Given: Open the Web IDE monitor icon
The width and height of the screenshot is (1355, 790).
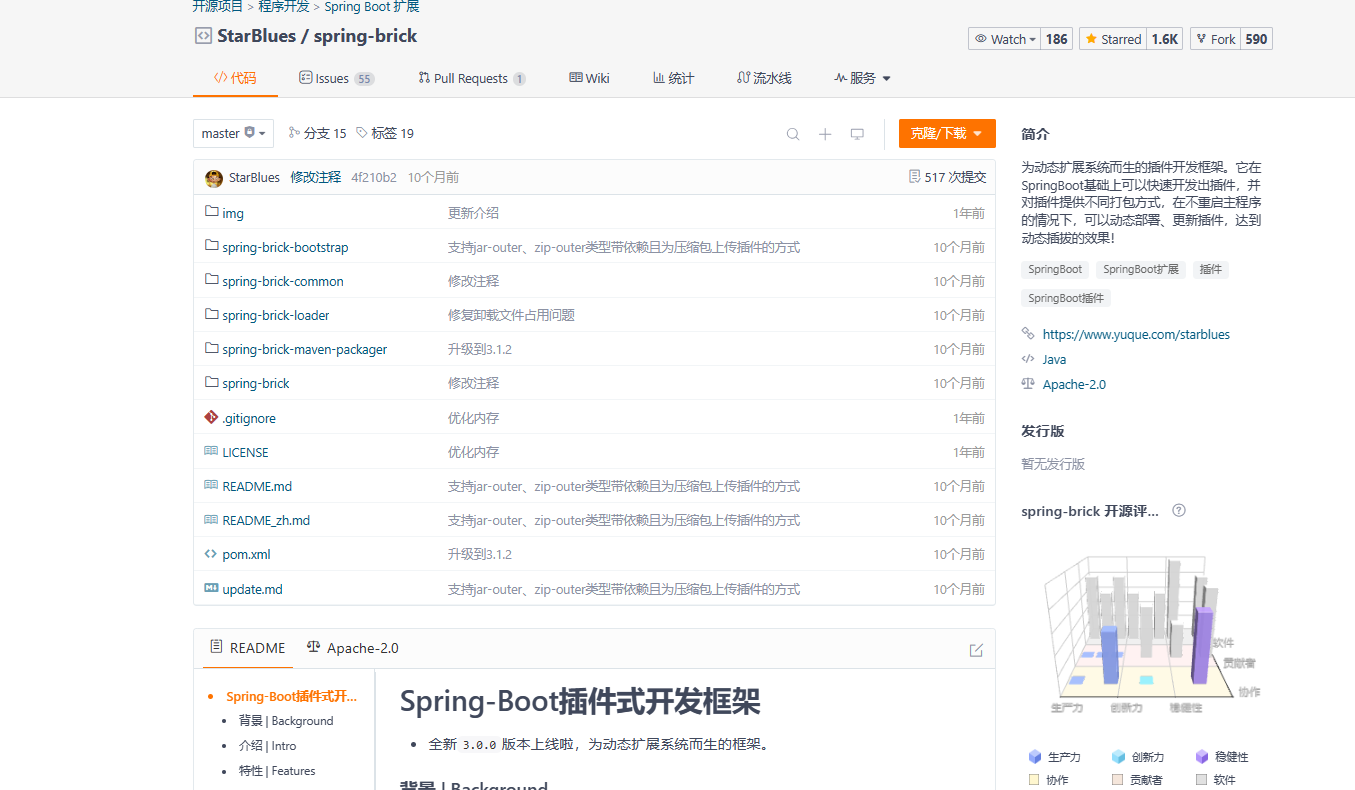Looking at the screenshot, I should coord(857,134).
